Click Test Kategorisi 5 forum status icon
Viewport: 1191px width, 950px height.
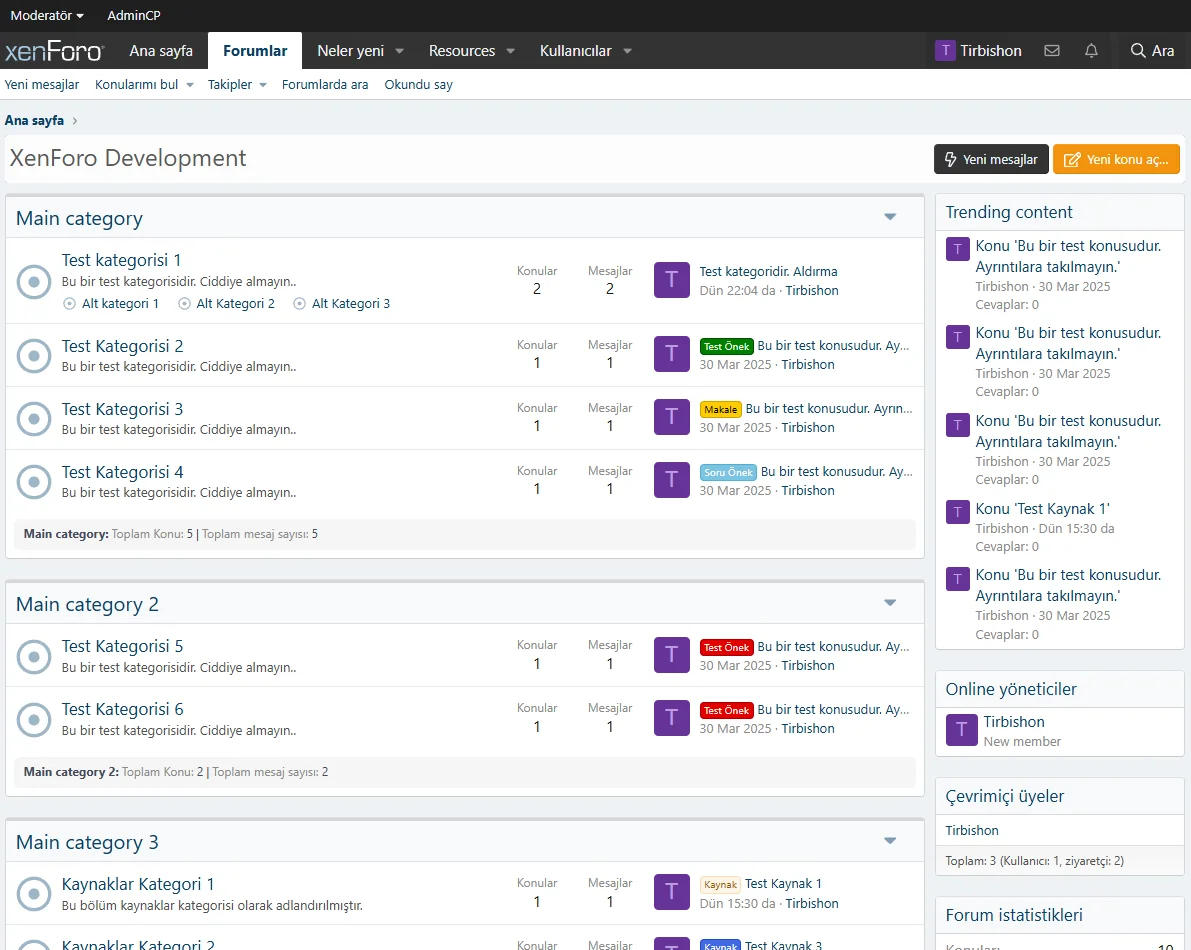coord(34,656)
